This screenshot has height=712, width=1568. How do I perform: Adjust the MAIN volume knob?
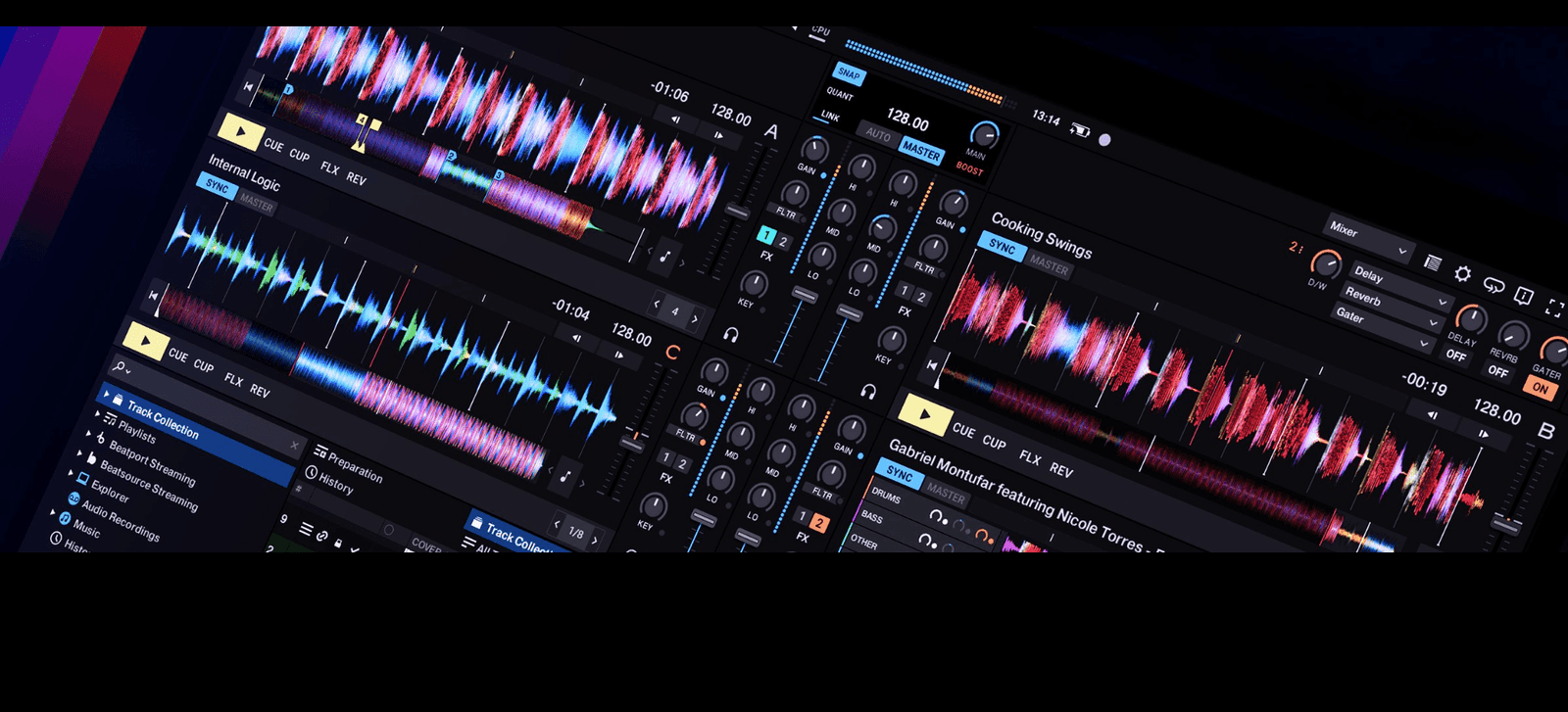click(x=984, y=134)
